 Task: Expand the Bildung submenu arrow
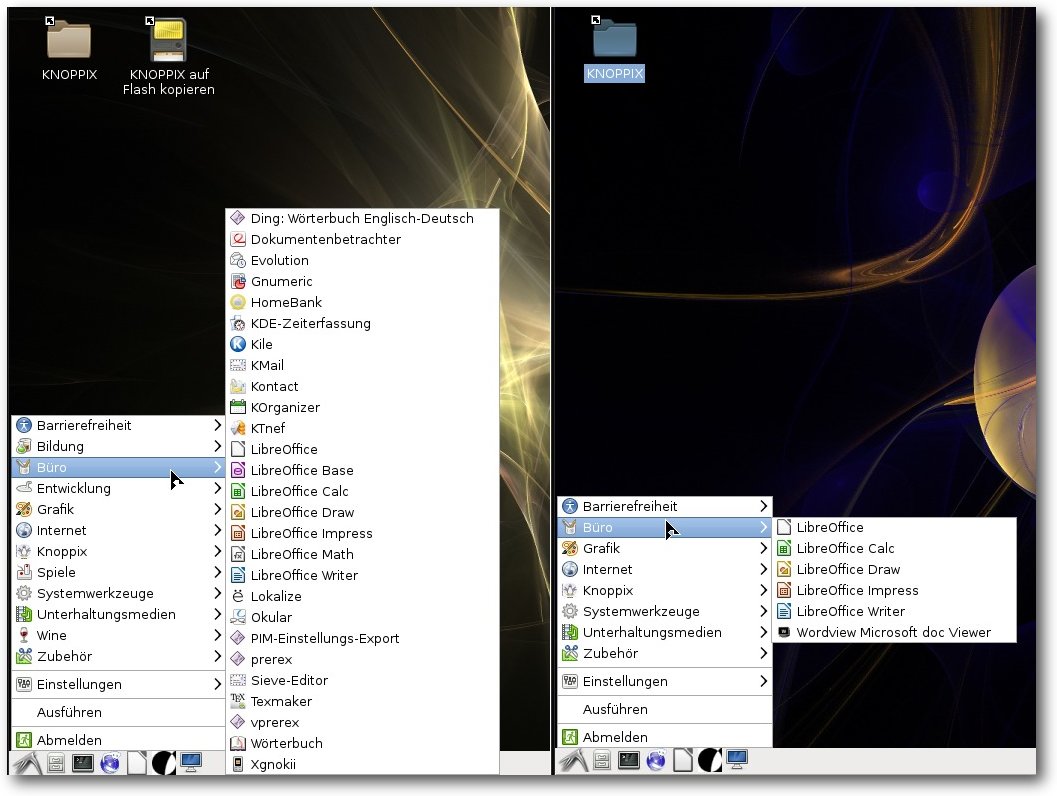pos(217,446)
